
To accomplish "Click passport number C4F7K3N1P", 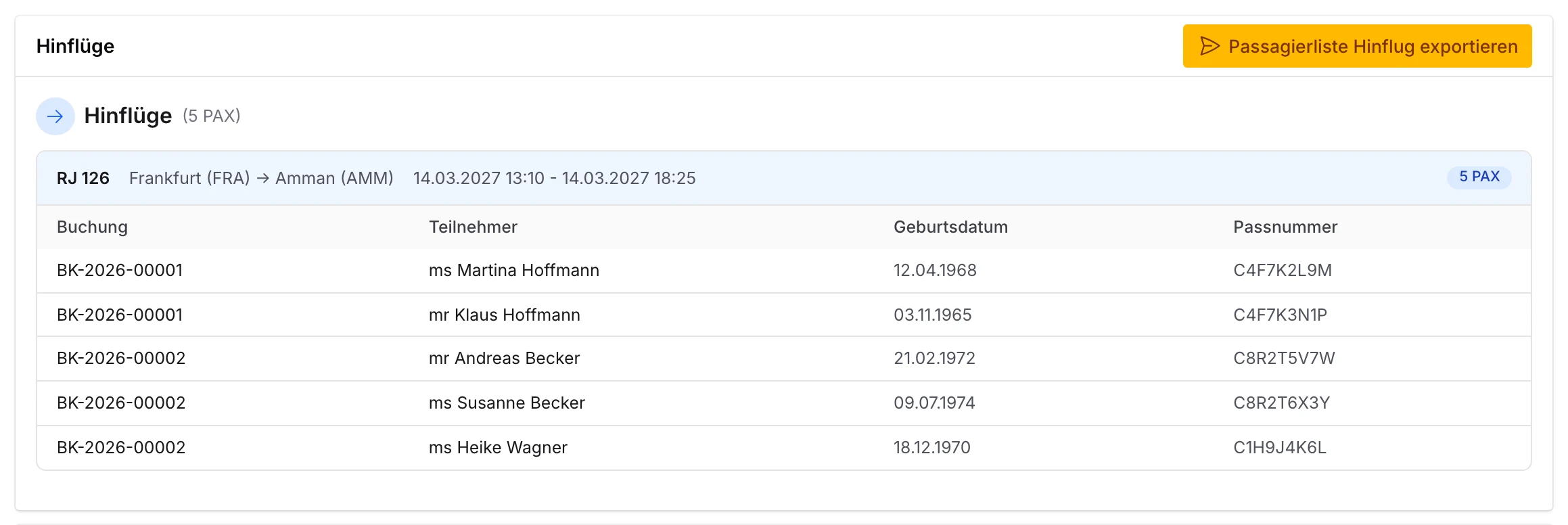I will coord(1280,315).
